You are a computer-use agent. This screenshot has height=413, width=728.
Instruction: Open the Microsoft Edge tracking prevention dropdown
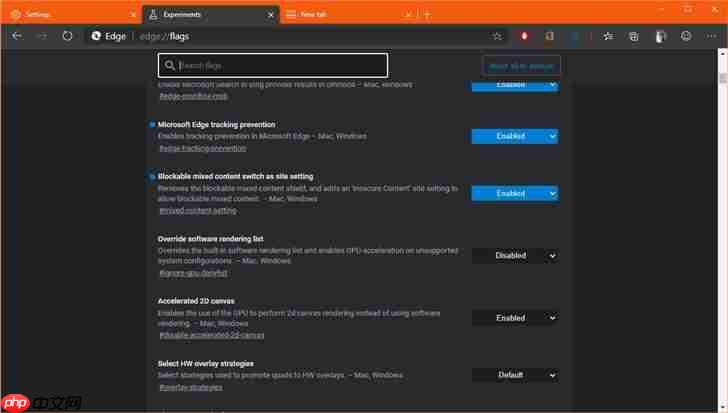tap(515, 136)
